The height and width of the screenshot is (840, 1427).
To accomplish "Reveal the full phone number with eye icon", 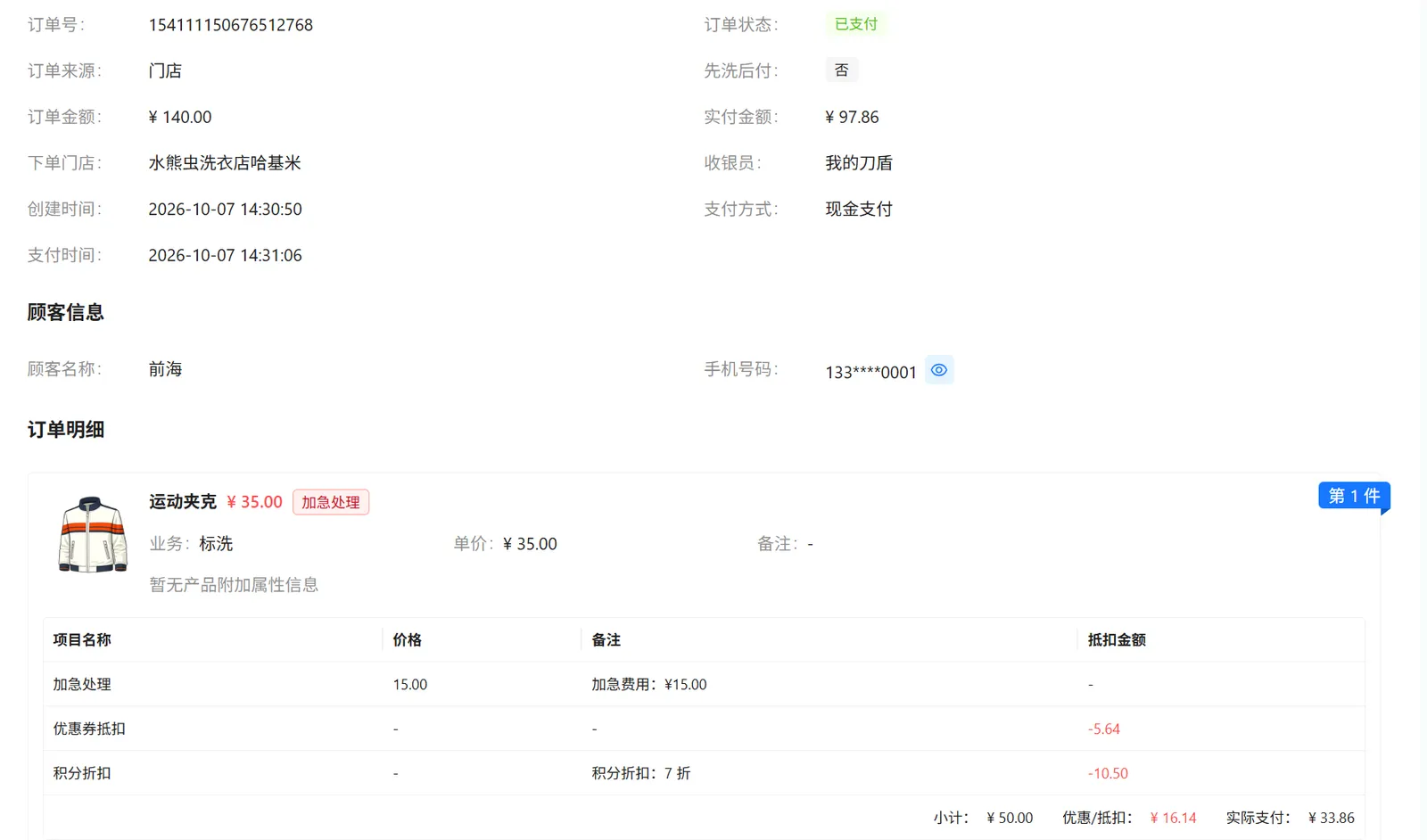I will (939, 370).
